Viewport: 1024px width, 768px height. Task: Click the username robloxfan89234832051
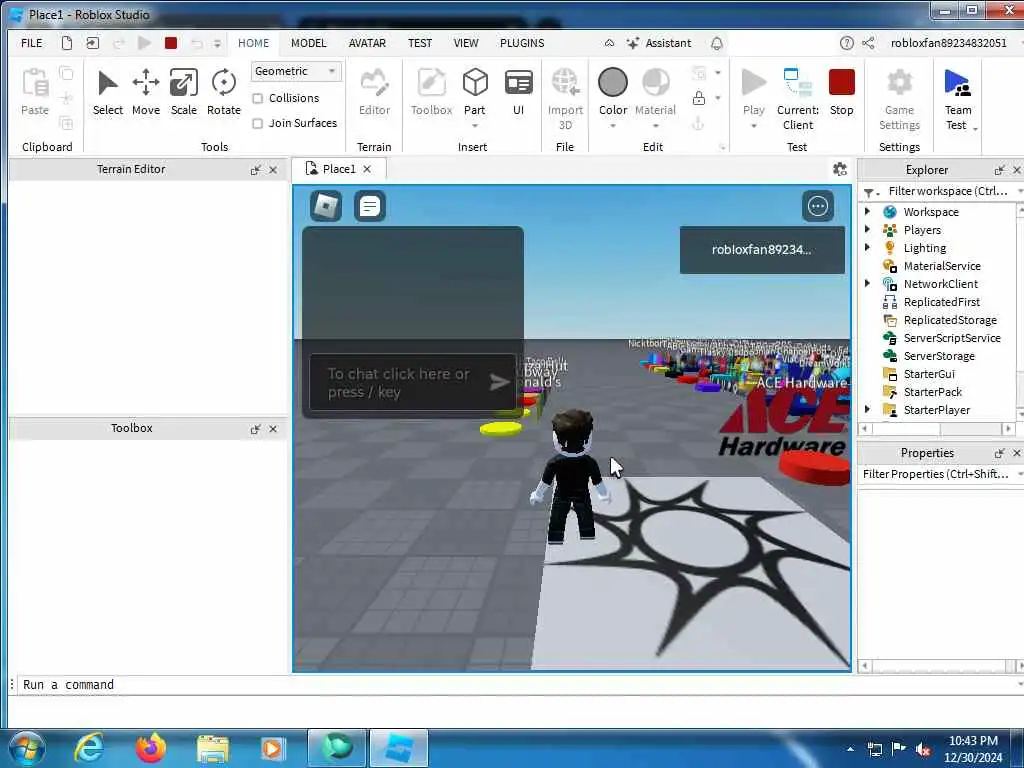pos(948,43)
